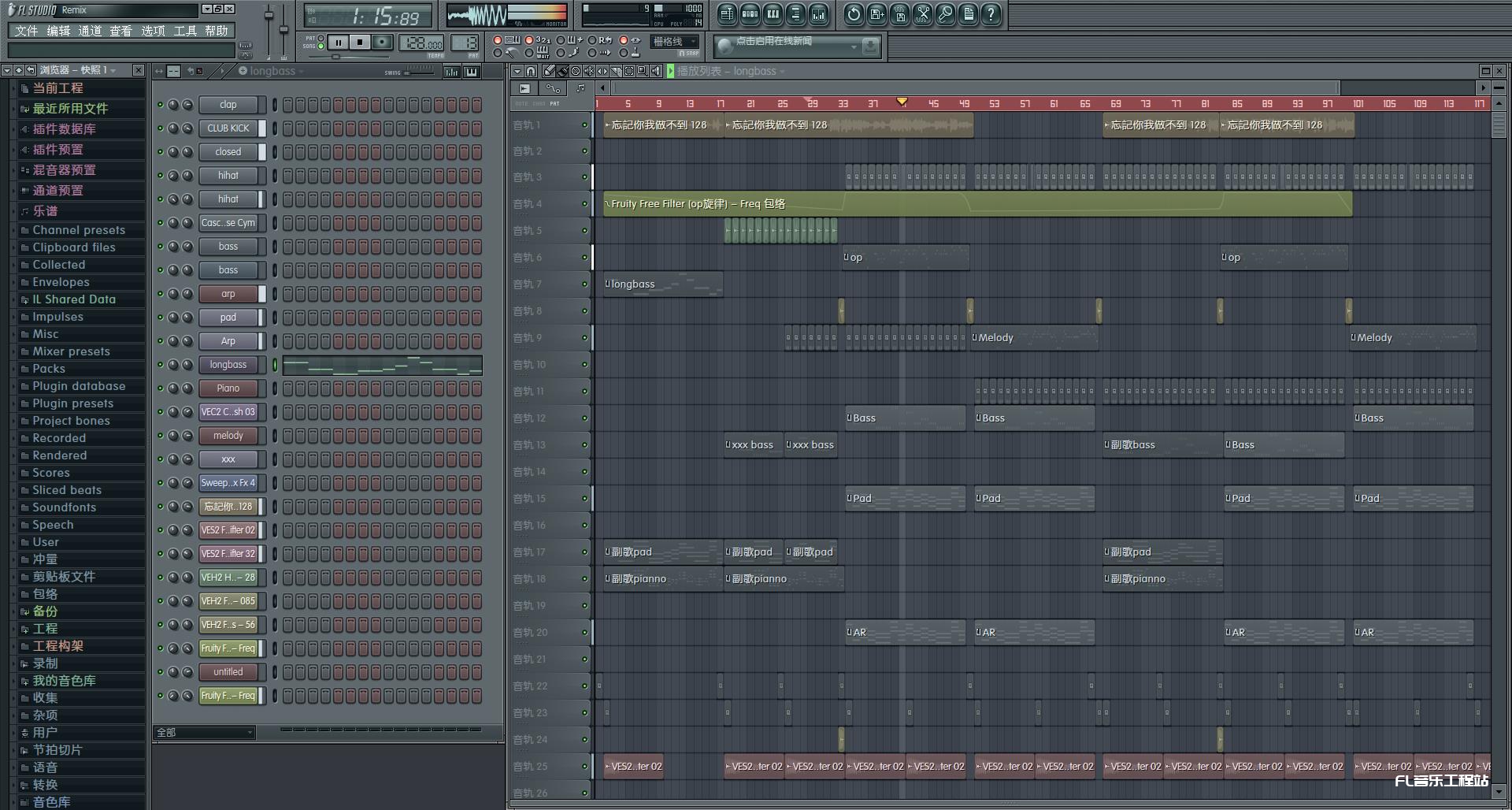Select the playlist zoom tool

click(643, 71)
